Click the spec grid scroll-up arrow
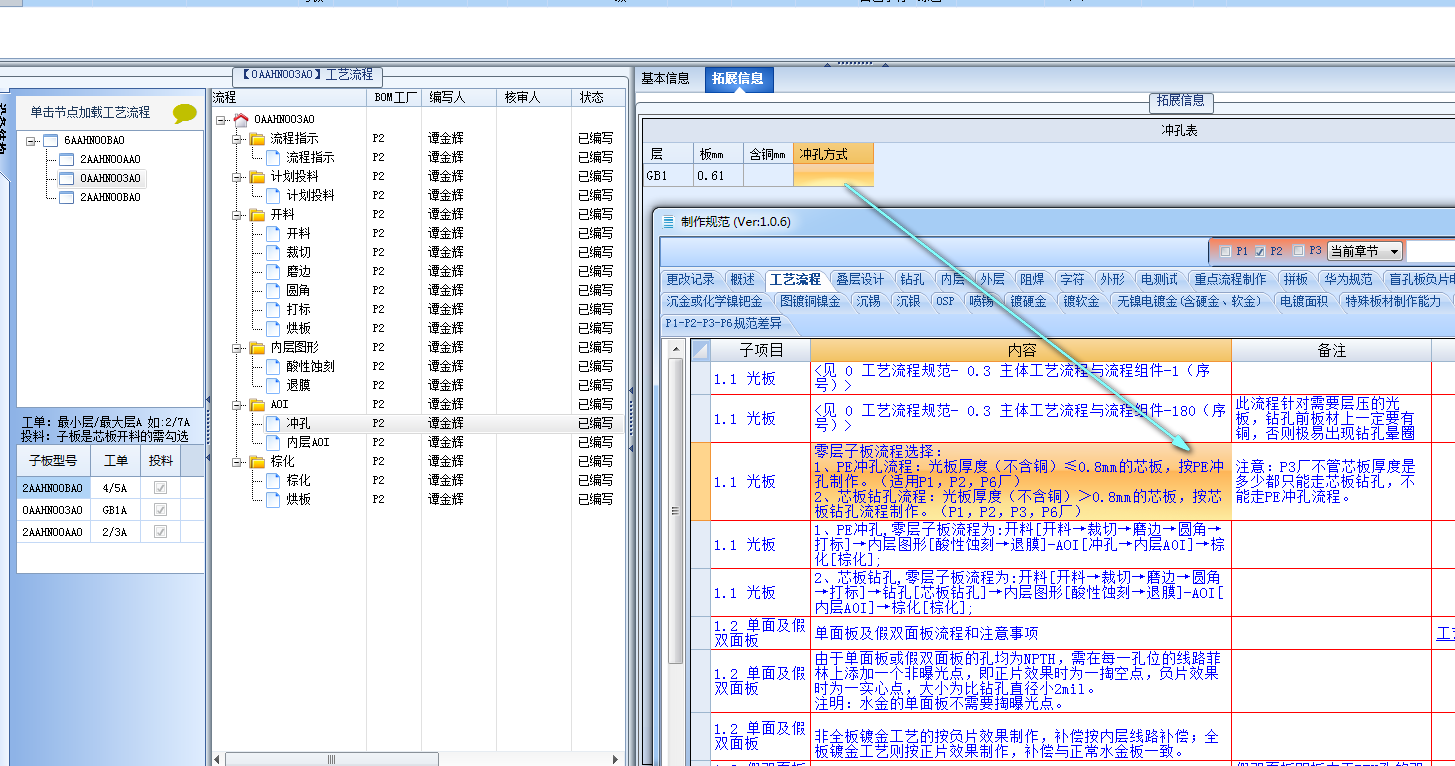 [676, 351]
